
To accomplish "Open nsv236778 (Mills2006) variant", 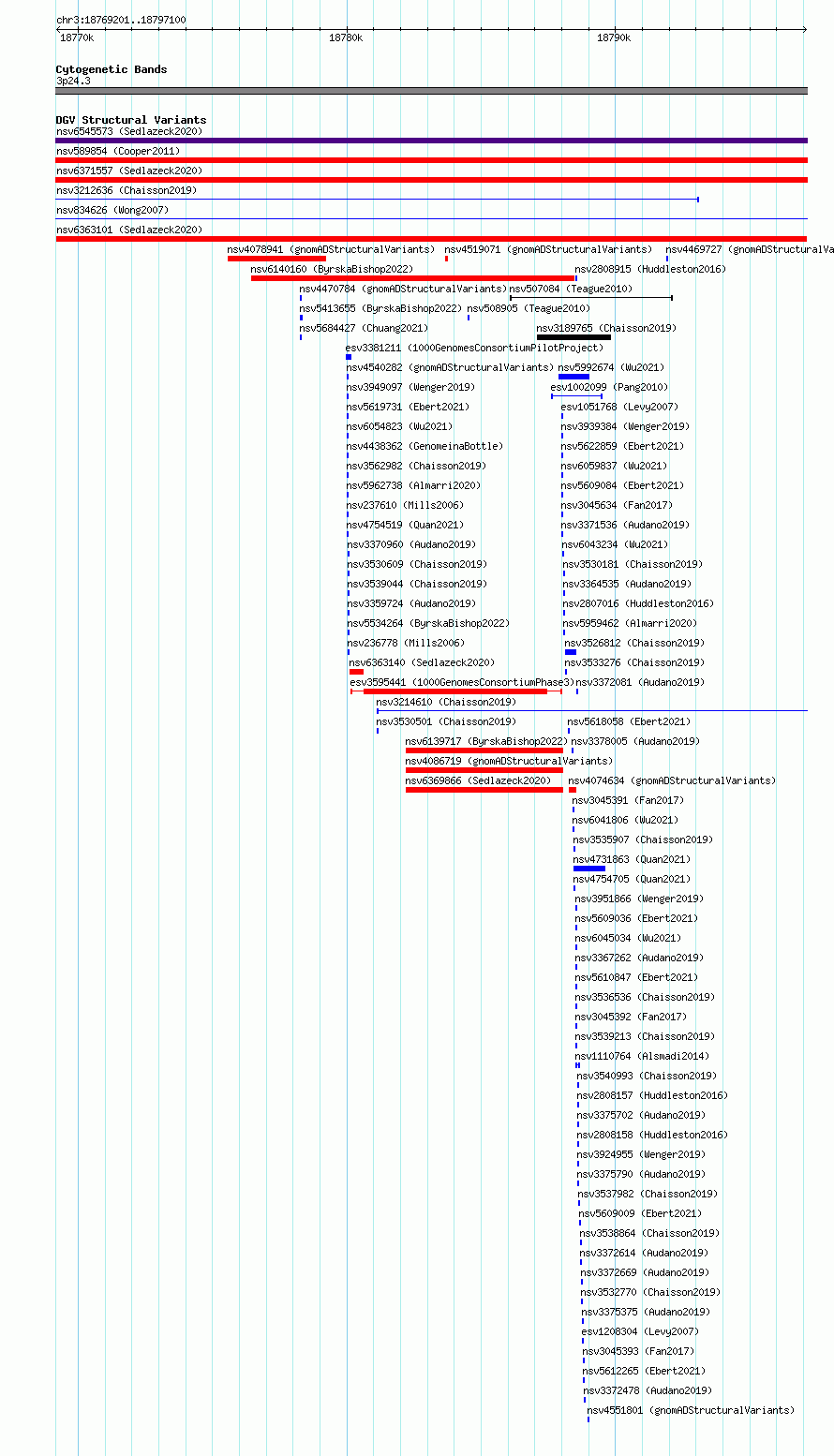I will 406,643.
